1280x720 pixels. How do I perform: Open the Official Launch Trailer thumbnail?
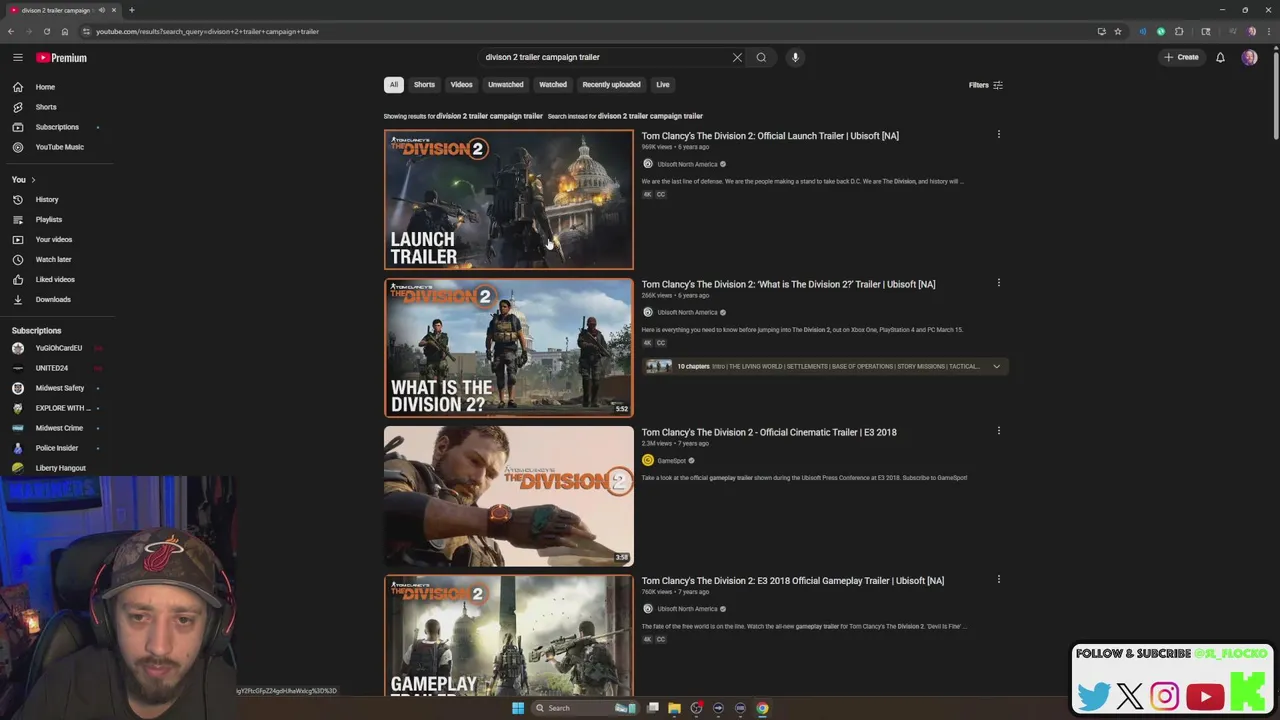(x=508, y=200)
